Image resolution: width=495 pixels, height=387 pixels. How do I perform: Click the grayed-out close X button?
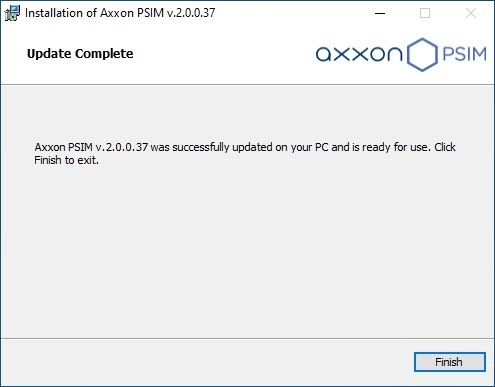471,13
